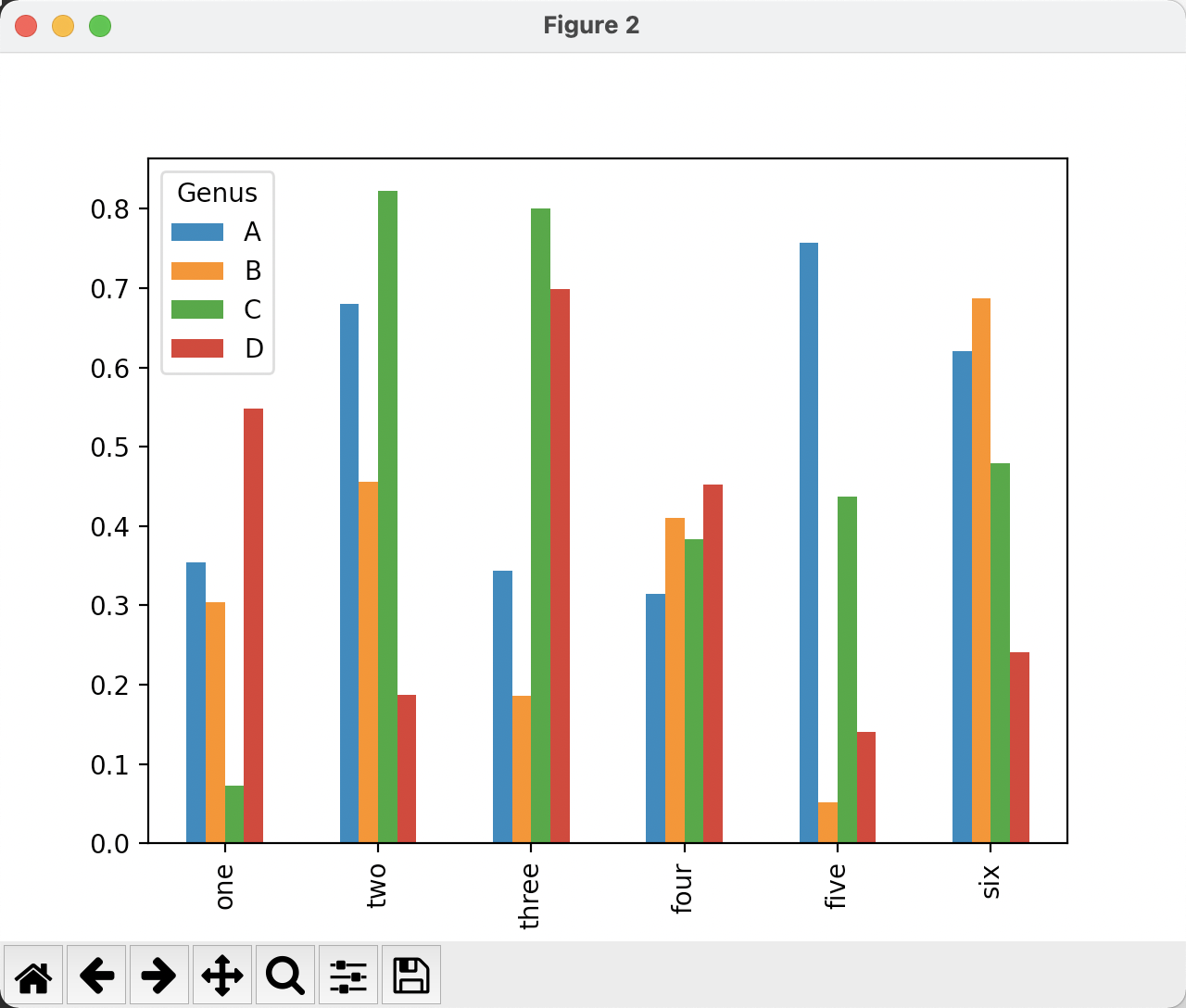Screen dimensions: 1186x1008
Task: Click the x-axis label "six"
Action: (990, 882)
